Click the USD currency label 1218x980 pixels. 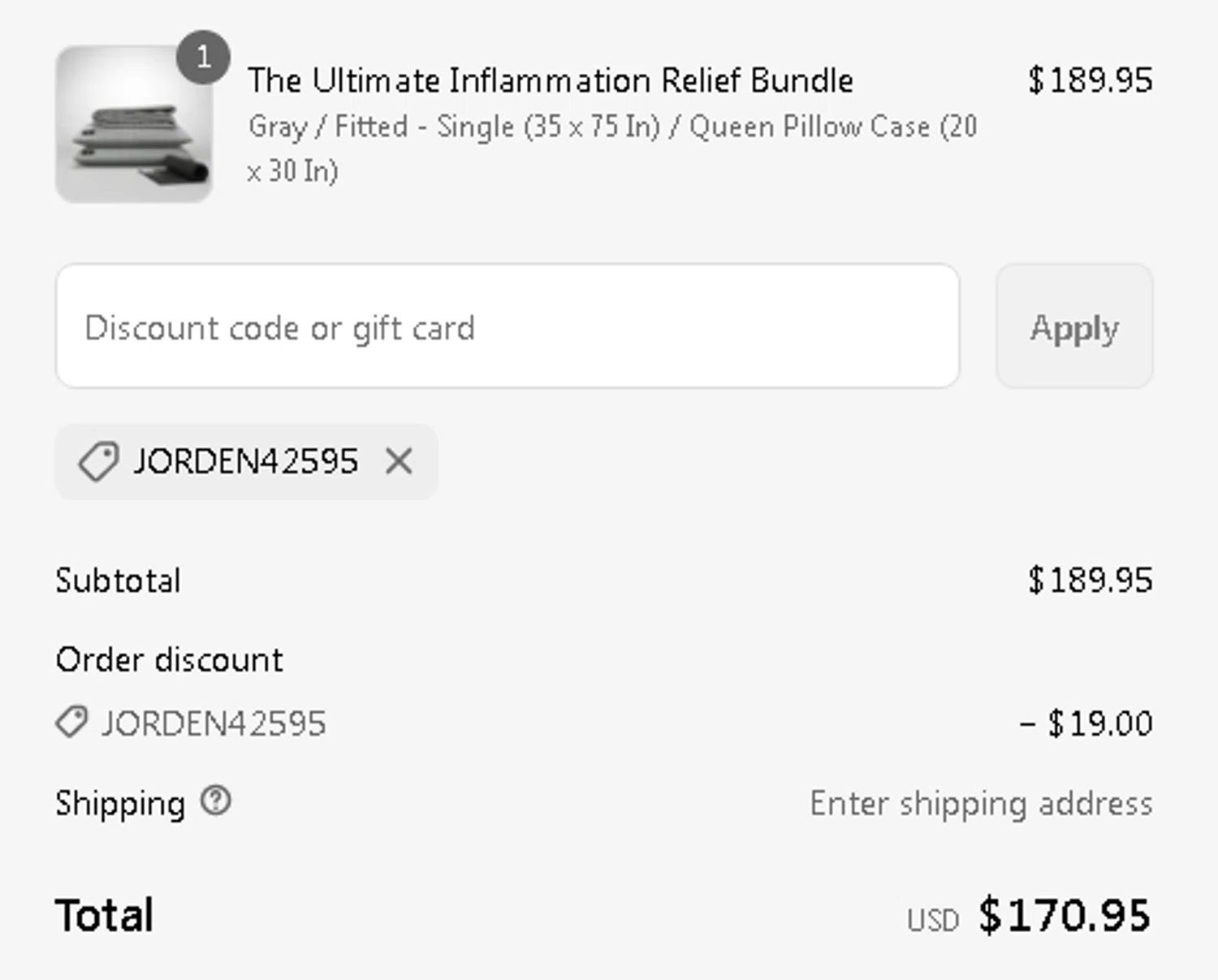[x=933, y=920]
